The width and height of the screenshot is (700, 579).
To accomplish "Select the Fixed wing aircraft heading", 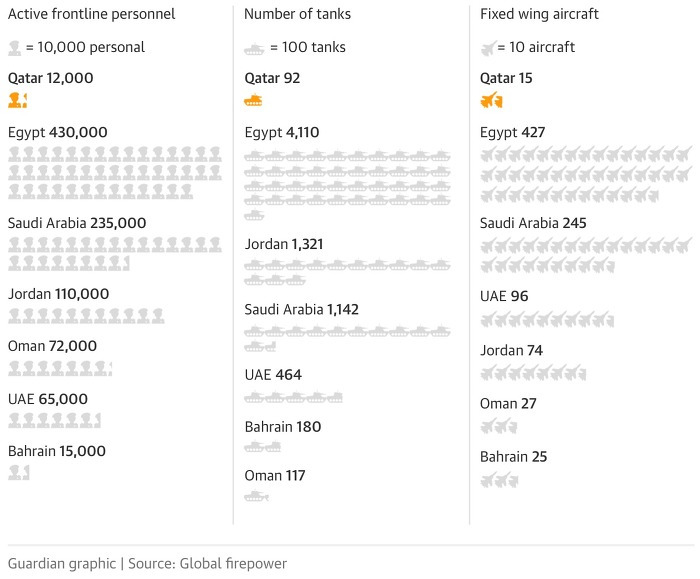I will click(x=539, y=14).
